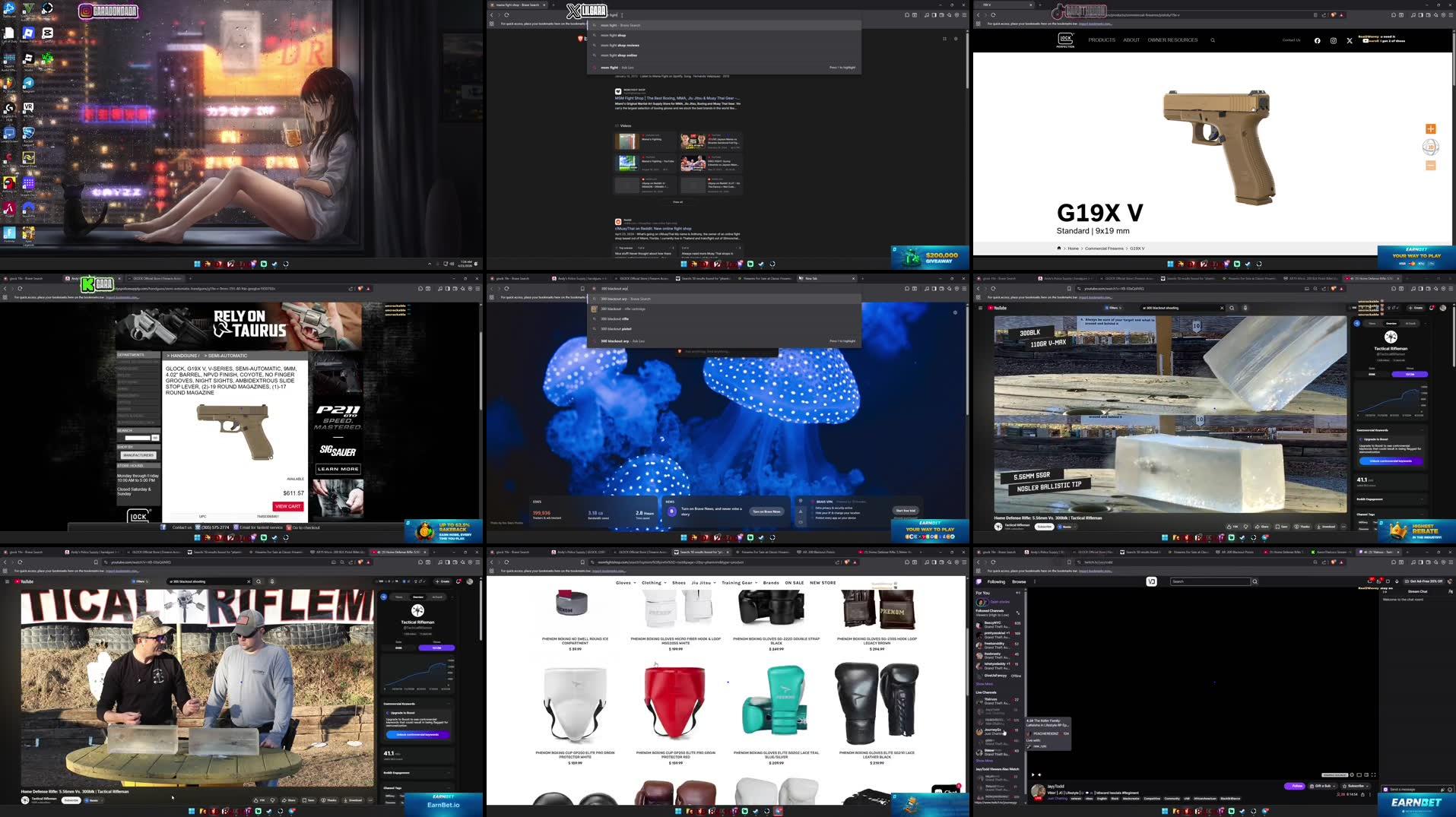Click Rely on Taurus banner
The width and height of the screenshot is (1456, 817).
239,325
